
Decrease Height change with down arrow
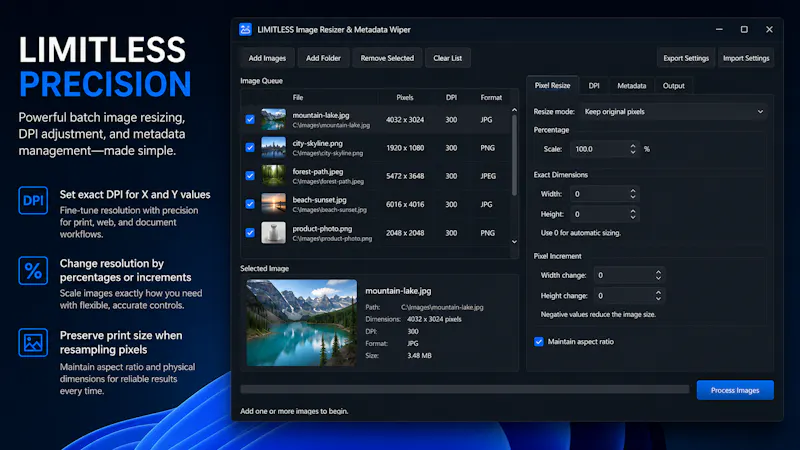(x=658, y=299)
